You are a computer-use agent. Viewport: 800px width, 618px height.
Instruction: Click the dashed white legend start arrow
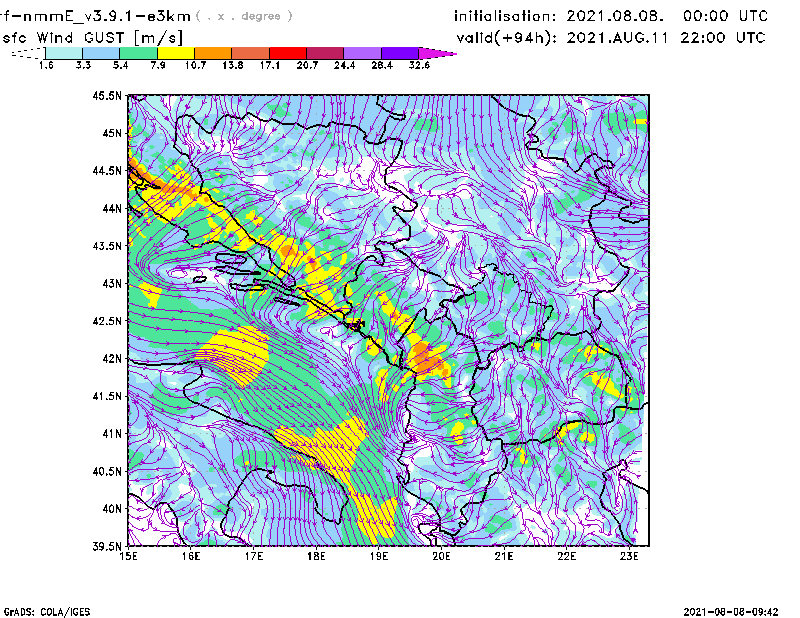pyautogui.click(x=28, y=53)
